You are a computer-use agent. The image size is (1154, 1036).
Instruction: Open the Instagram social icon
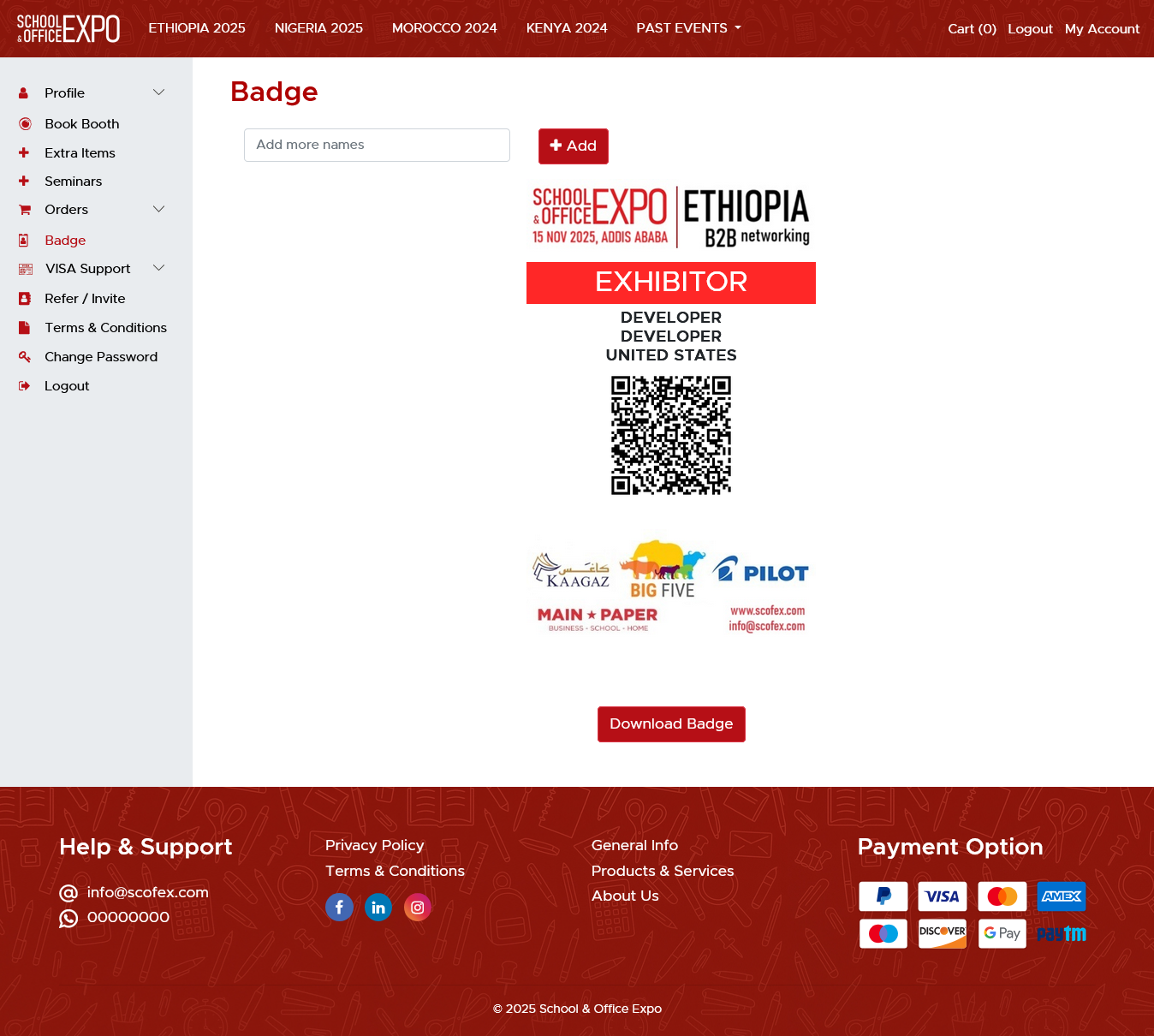point(418,907)
